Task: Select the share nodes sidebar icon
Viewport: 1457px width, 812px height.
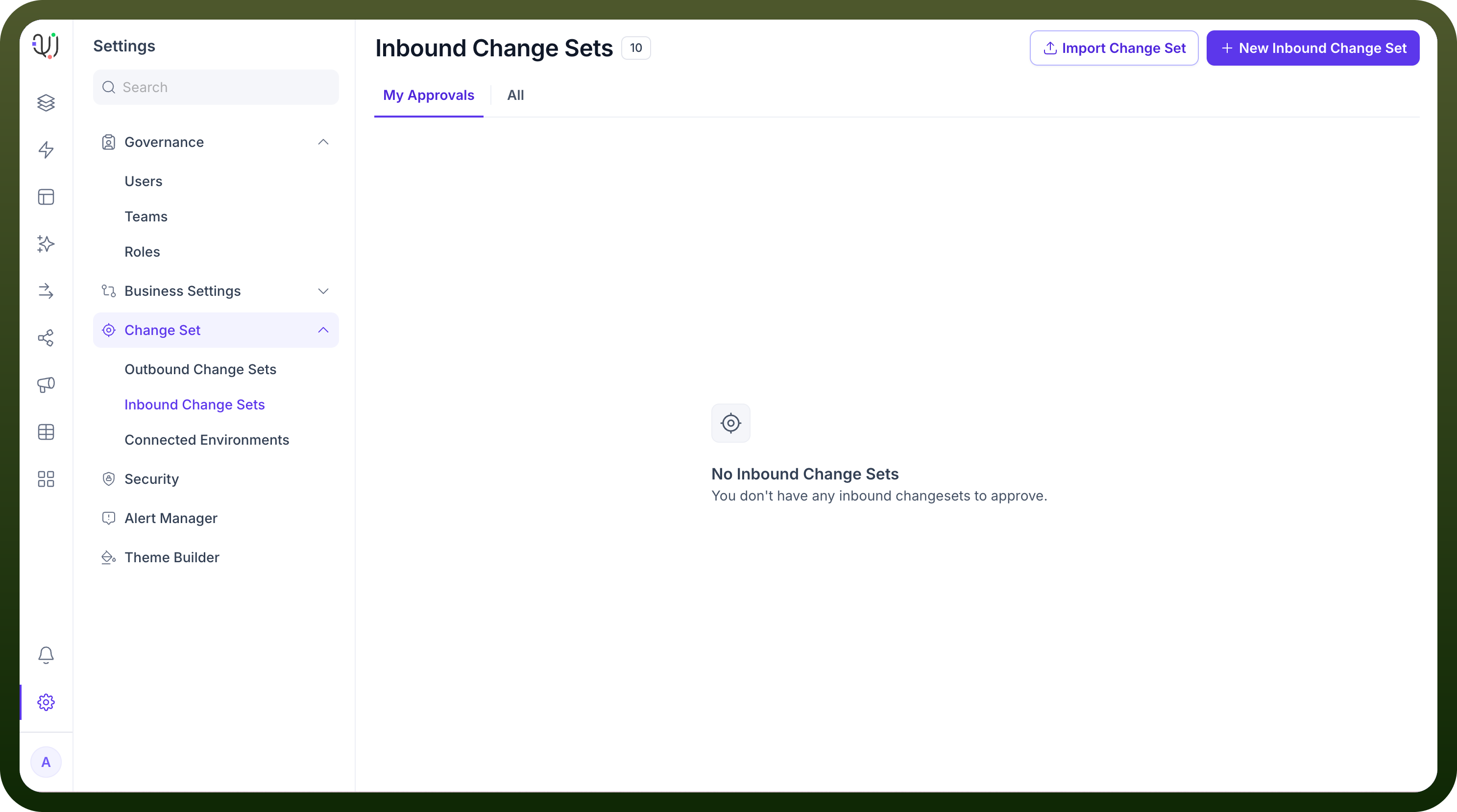Action: pyautogui.click(x=46, y=338)
